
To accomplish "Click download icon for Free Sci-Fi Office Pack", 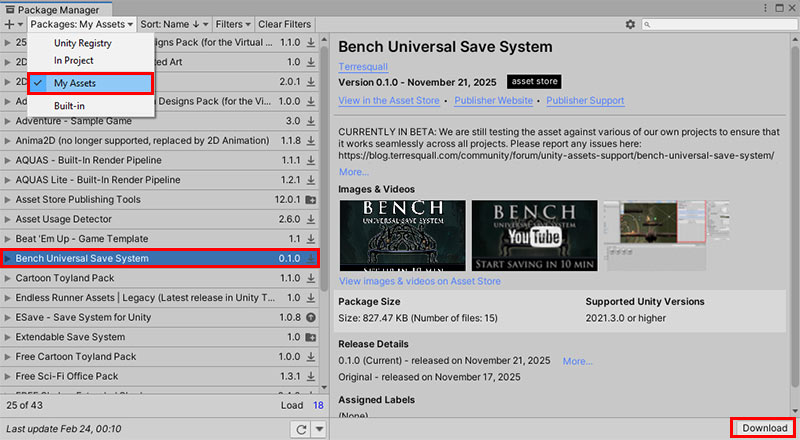I will (x=311, y=376).
